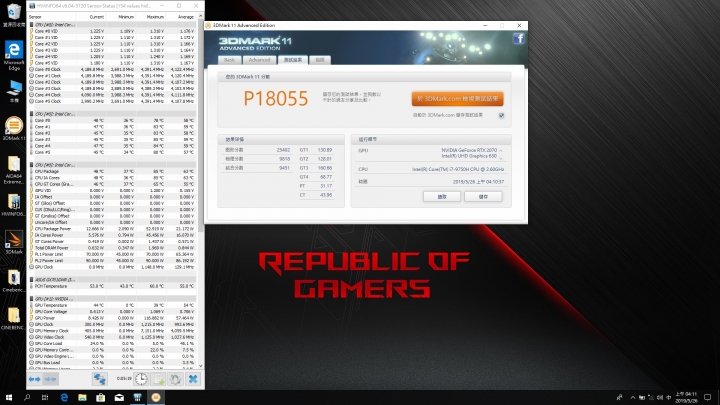The image size is (720, 405).
Task: Show hidden tray icons chevron
Action: point(633,397)
